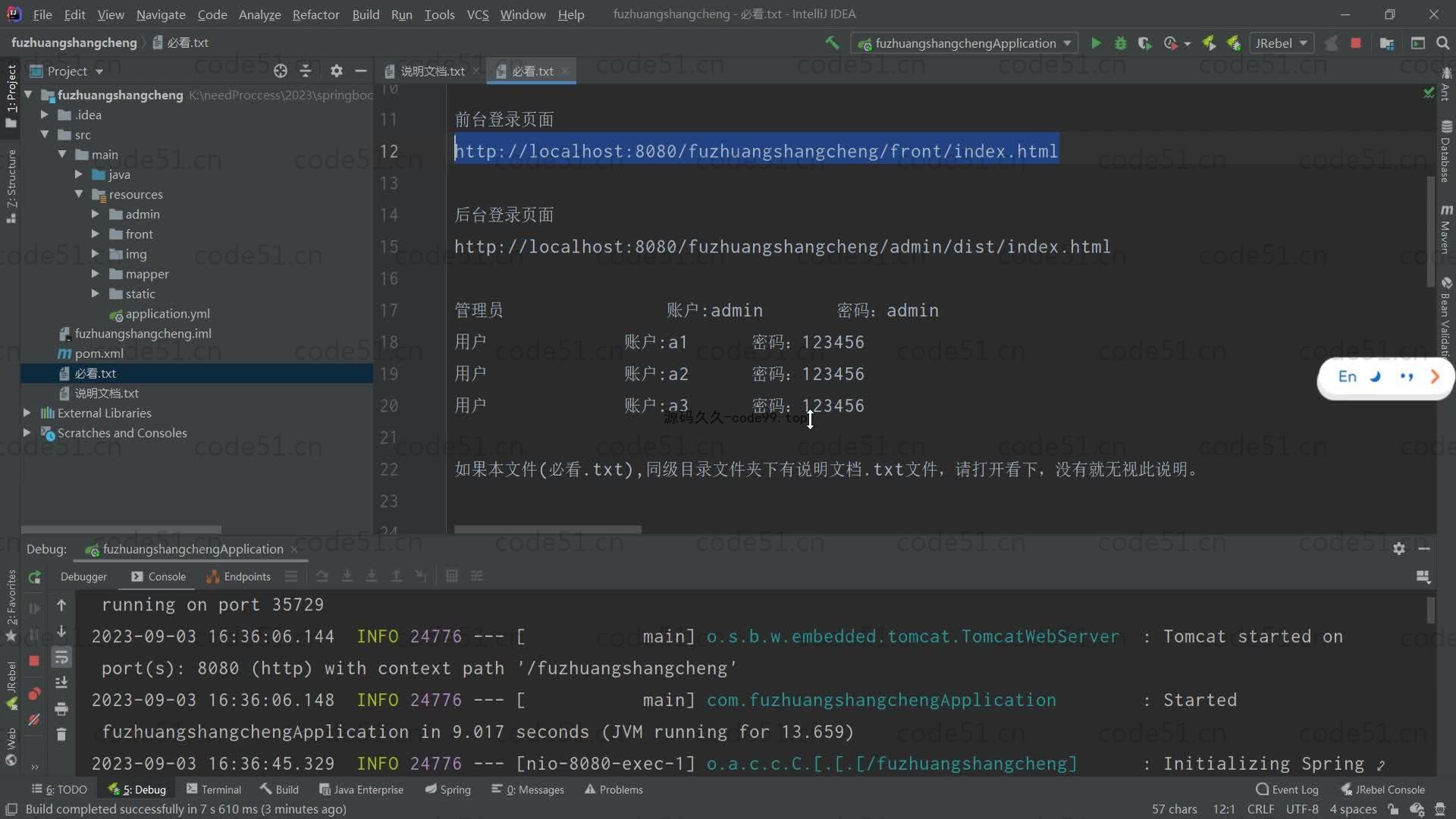
Task: Expand the java folder
Action: (78, 174)
